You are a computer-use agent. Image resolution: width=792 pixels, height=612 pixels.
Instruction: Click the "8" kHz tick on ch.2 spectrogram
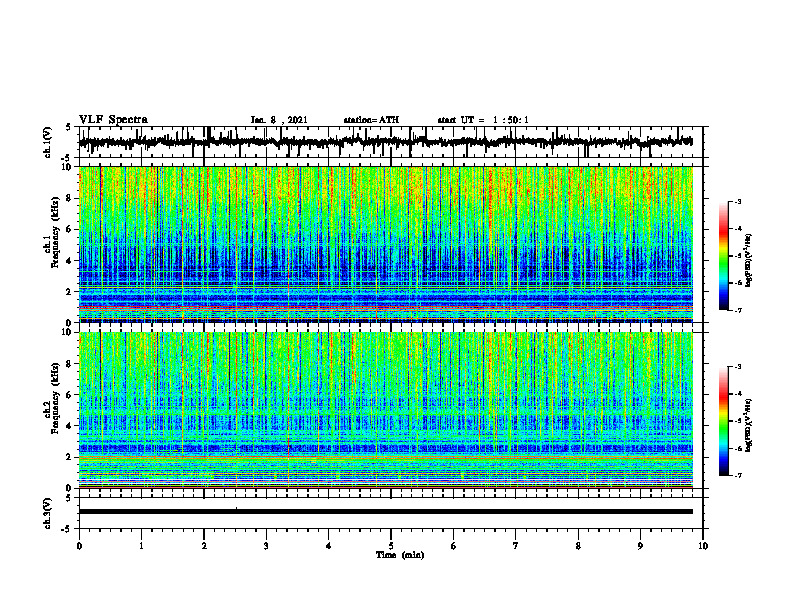click(70, 364)
